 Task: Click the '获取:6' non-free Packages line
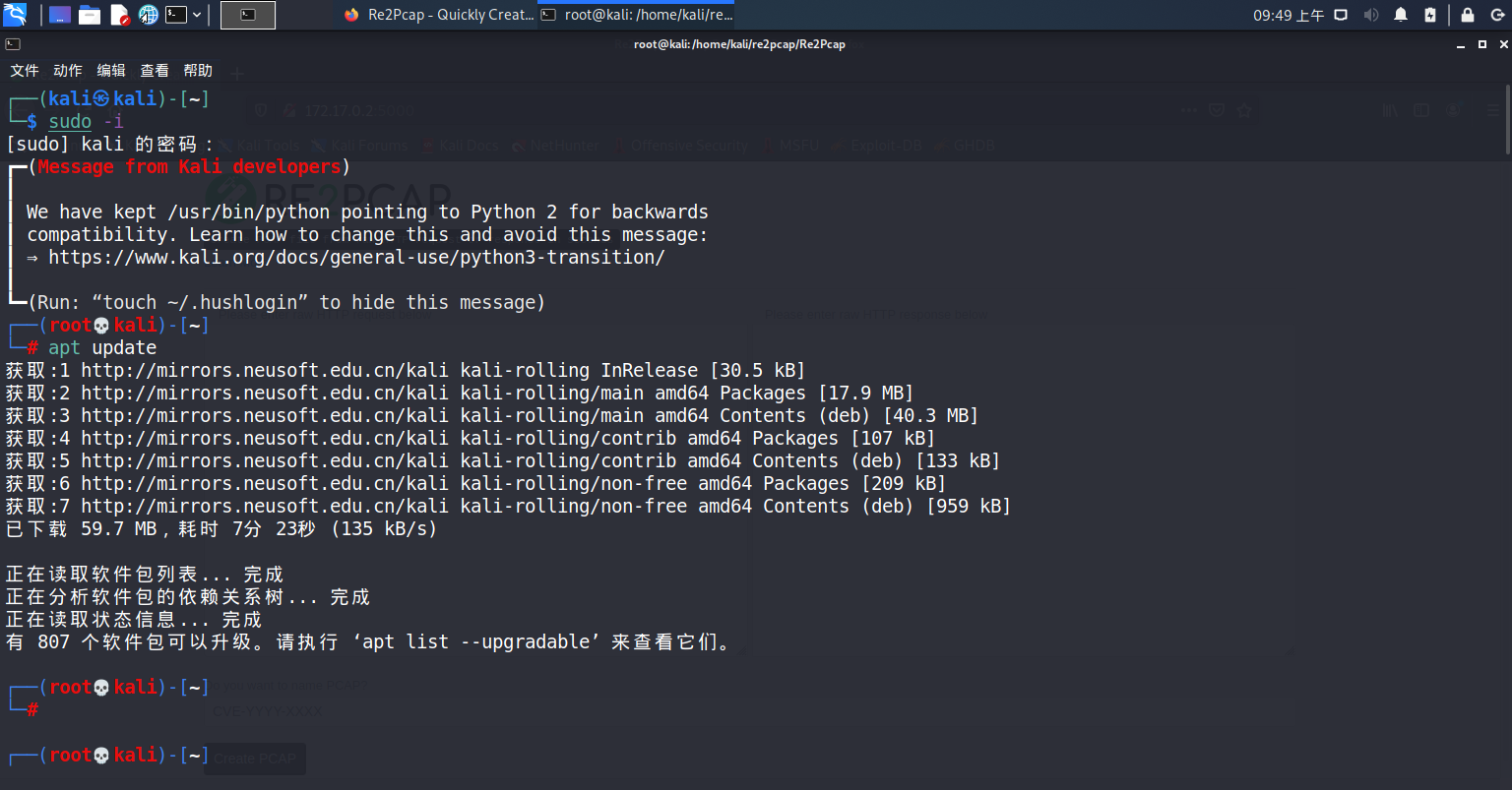[x=475, y=484]
